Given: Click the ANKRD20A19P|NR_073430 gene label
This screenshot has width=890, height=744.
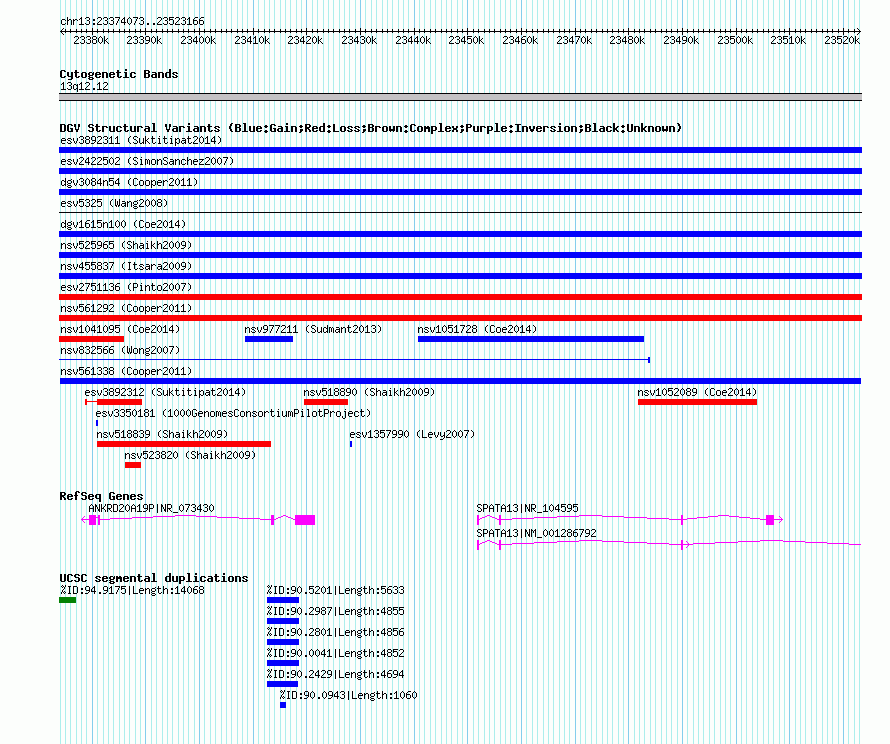Looking at the screenshot, I should coord(152,508).
